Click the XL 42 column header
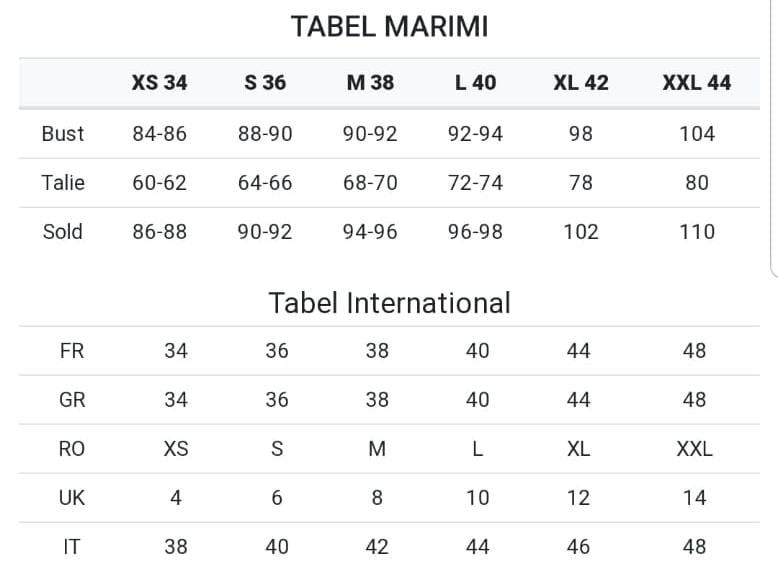This screenshot has width=778, height=579. (580, 83)
